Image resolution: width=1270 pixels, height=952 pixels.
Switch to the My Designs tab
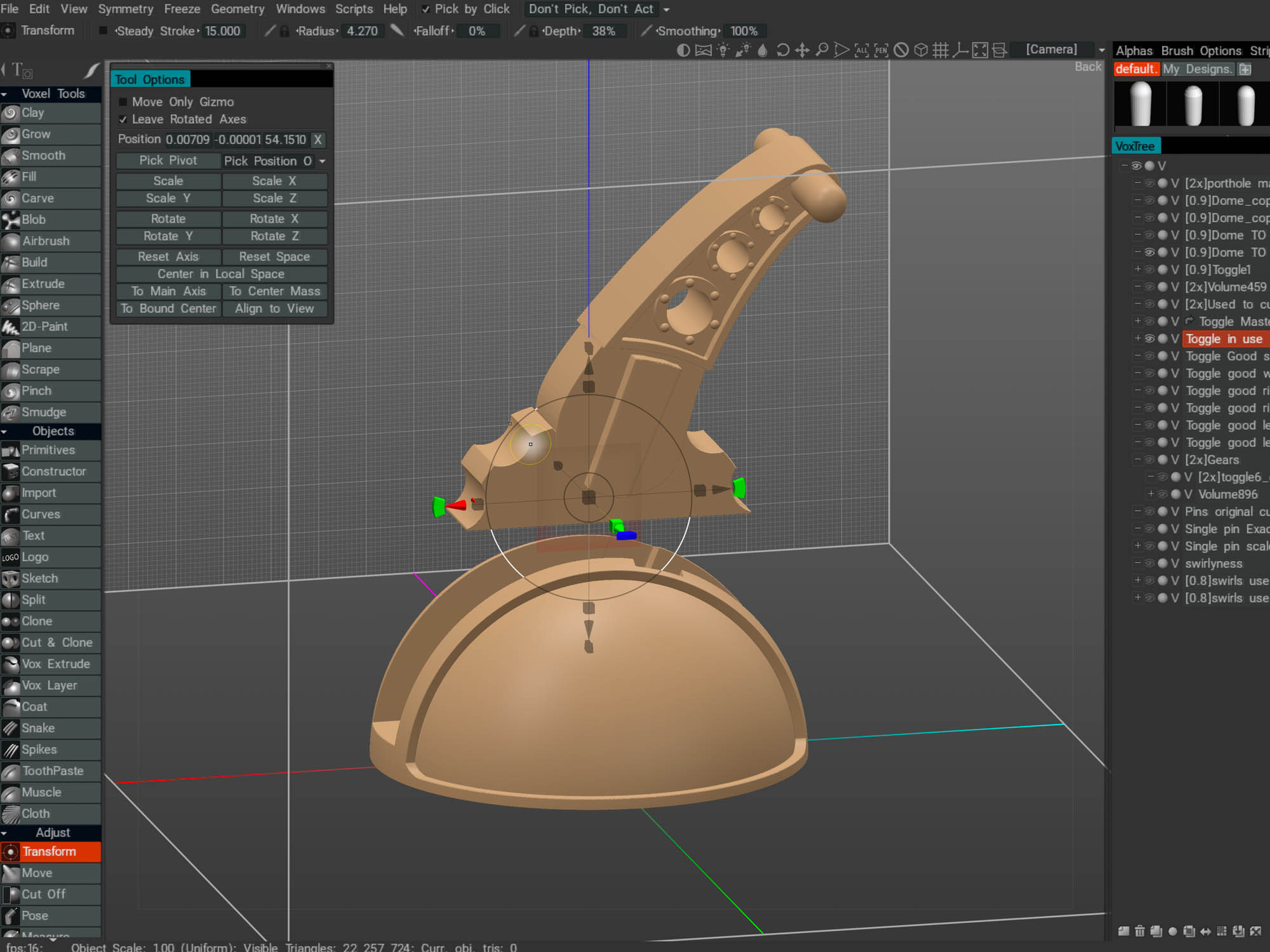(x=1198, y=69)
